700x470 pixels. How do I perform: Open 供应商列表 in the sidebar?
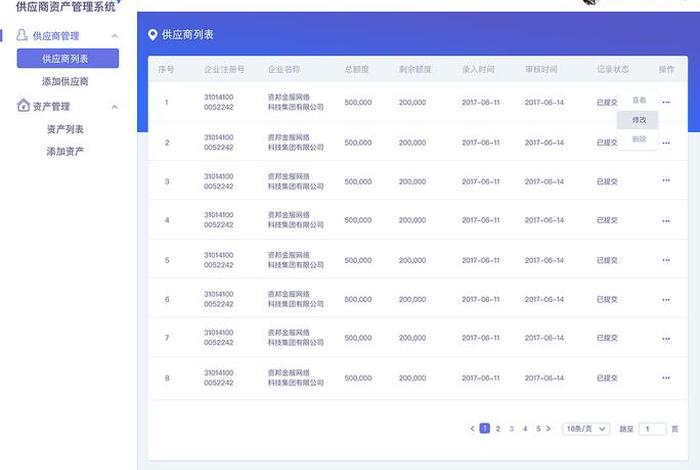[68, 58]
